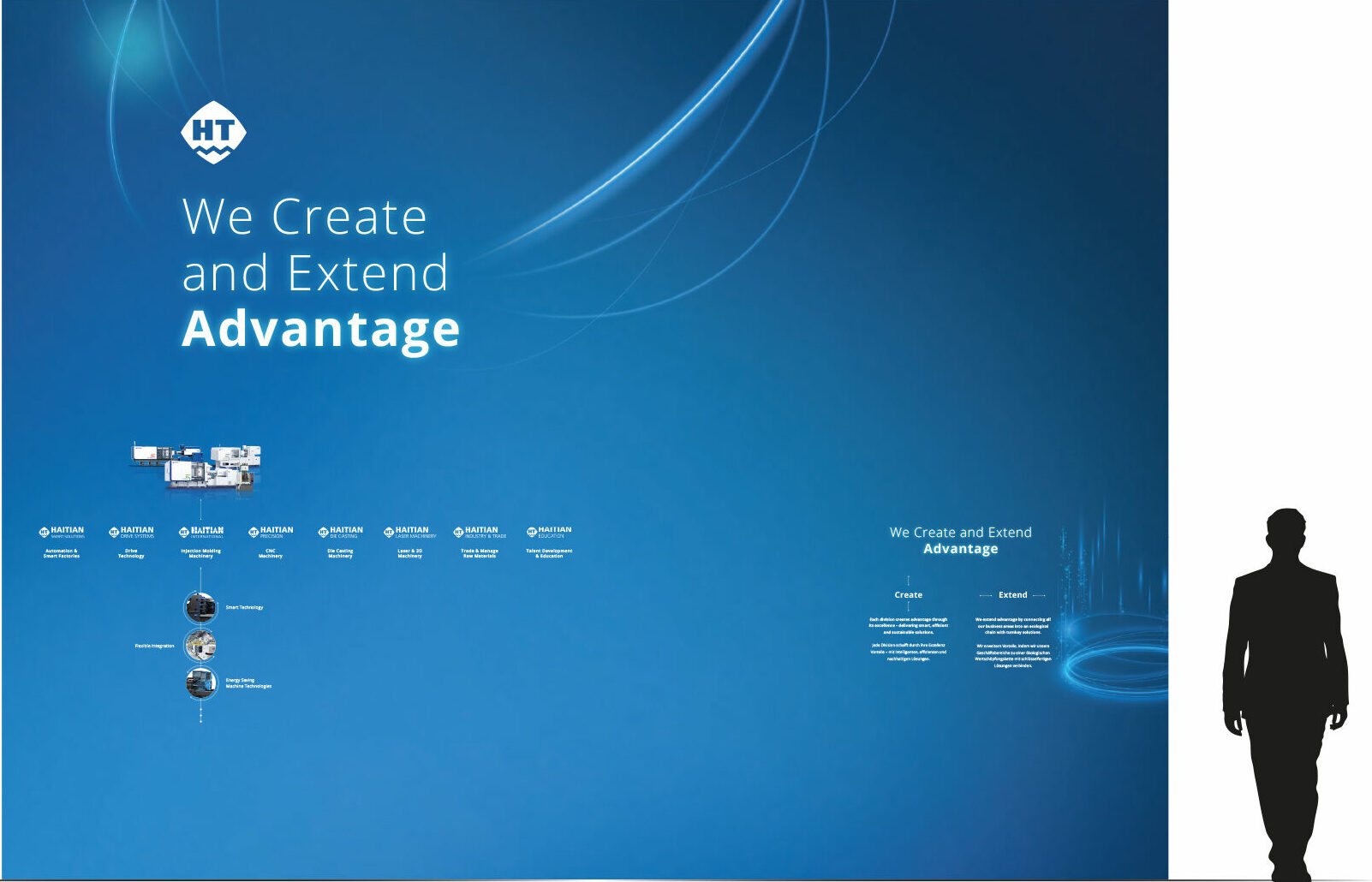Click the Talent Development & Education label
The image size is (1372, 882).
click(549, 553)
